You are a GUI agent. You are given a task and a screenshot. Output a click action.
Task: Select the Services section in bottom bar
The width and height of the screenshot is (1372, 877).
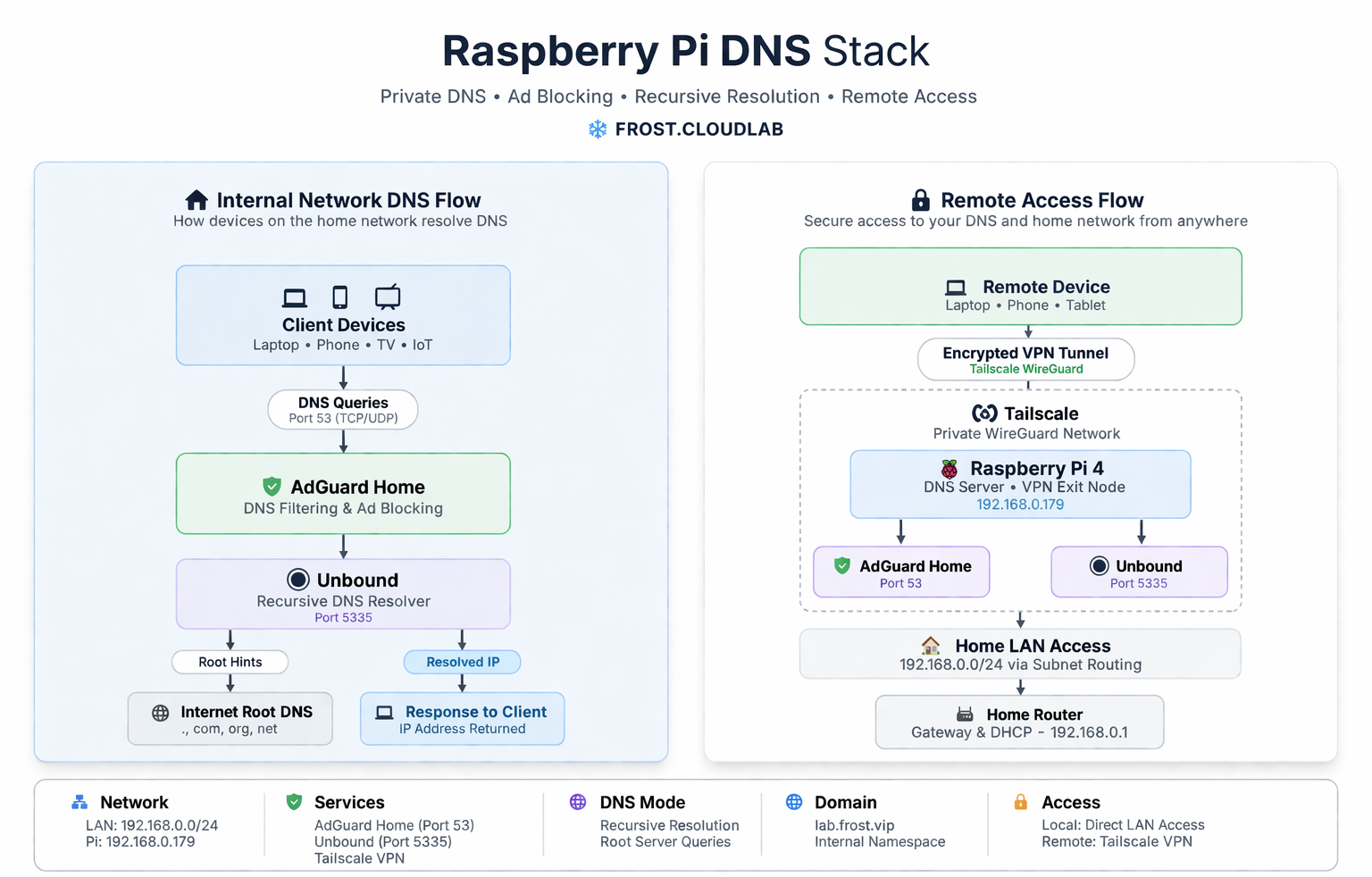coord(393,828)
